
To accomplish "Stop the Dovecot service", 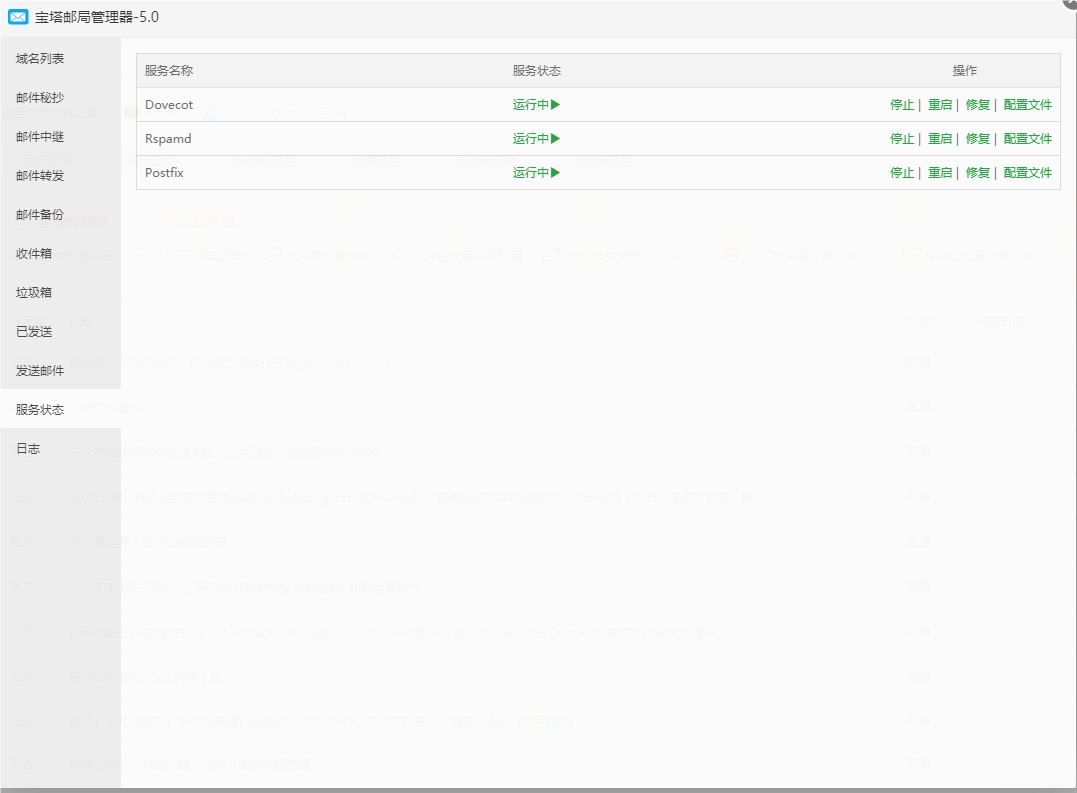I will point(902,104).
